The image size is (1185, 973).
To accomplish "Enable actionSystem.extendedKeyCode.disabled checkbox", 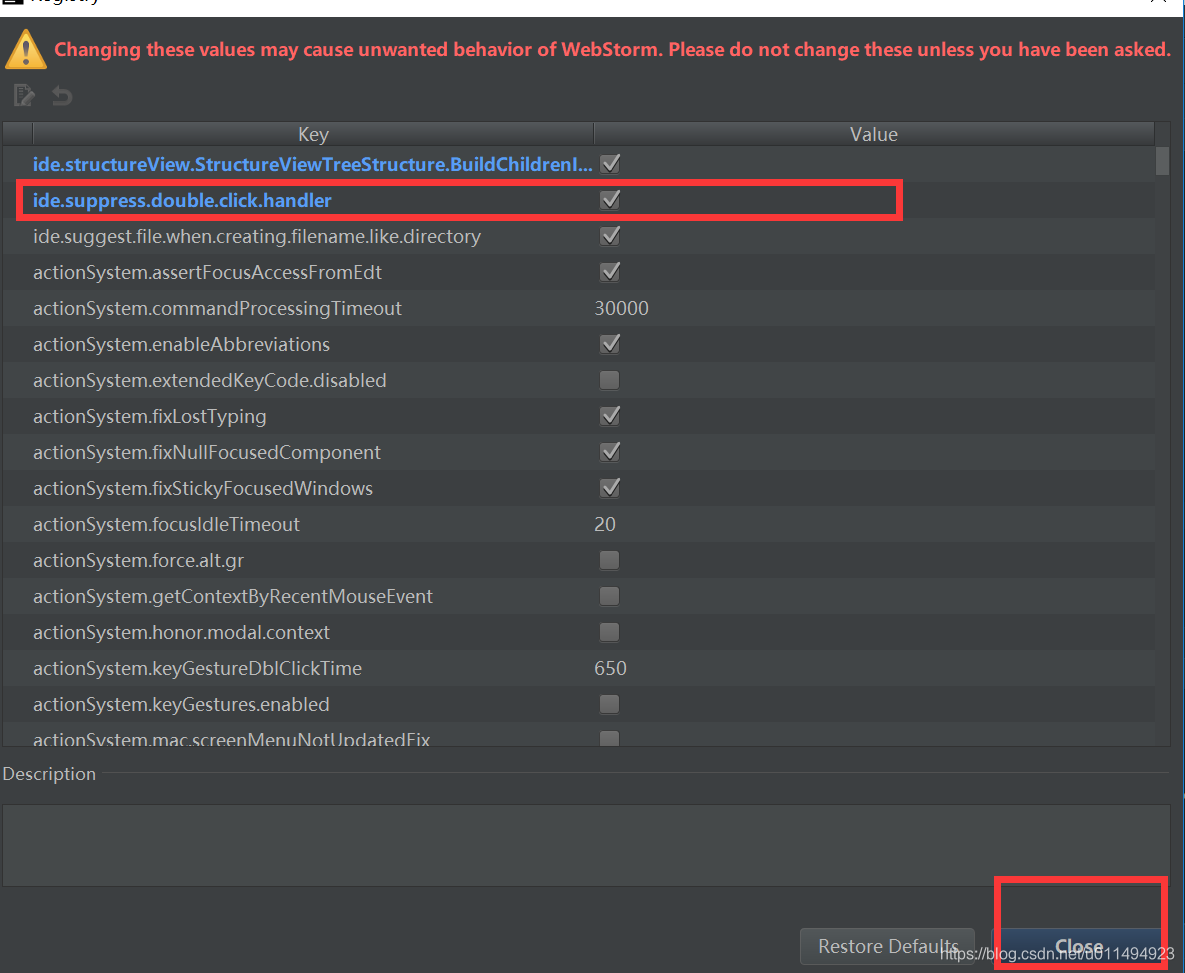I will pos(609,380).
